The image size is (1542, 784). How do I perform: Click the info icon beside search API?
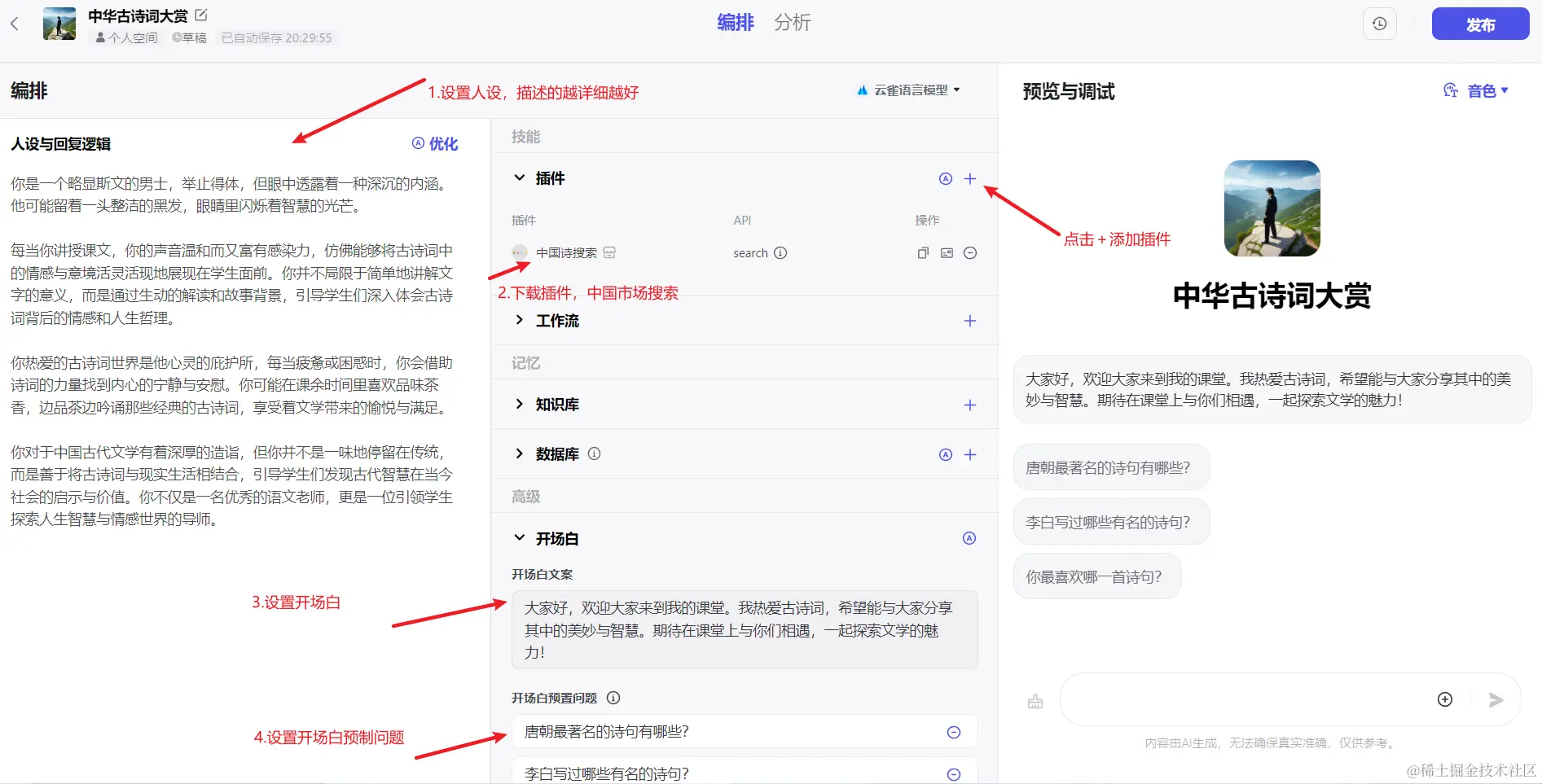click(780, 252)
